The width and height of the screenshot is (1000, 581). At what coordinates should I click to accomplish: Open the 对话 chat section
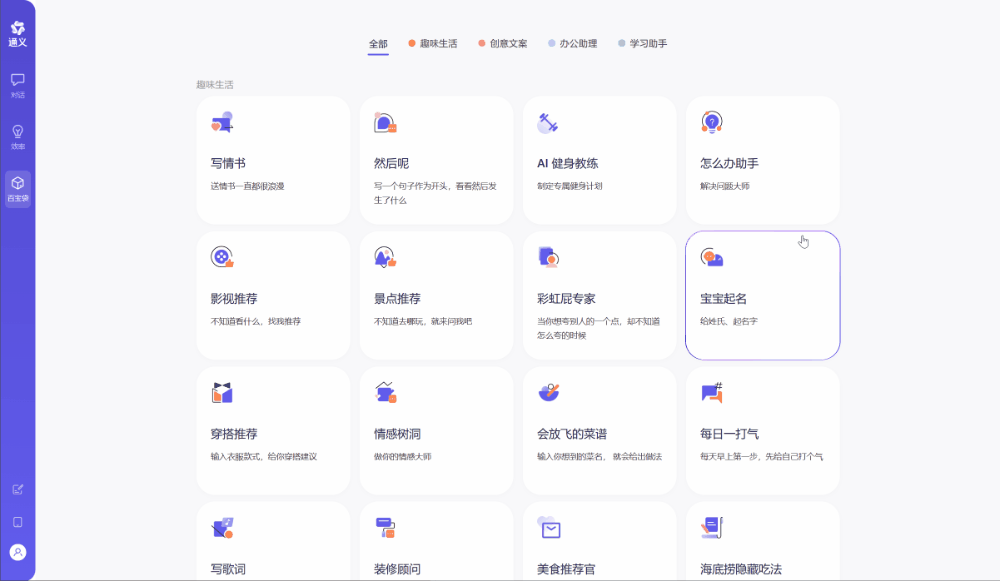(17, 85)
